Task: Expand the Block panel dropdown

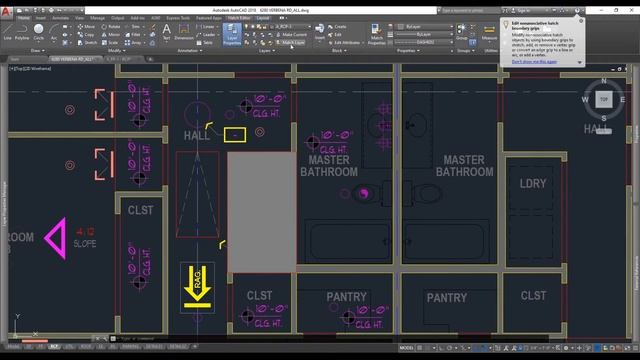Action: [339, 51]
